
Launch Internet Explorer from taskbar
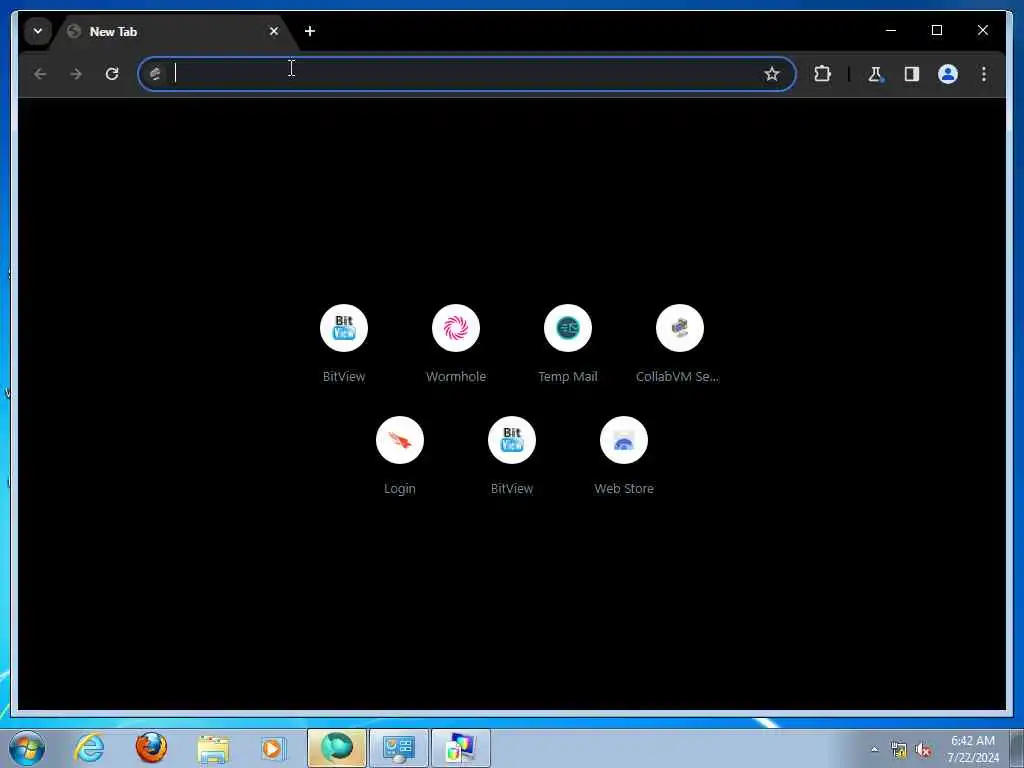pos(89,748)
